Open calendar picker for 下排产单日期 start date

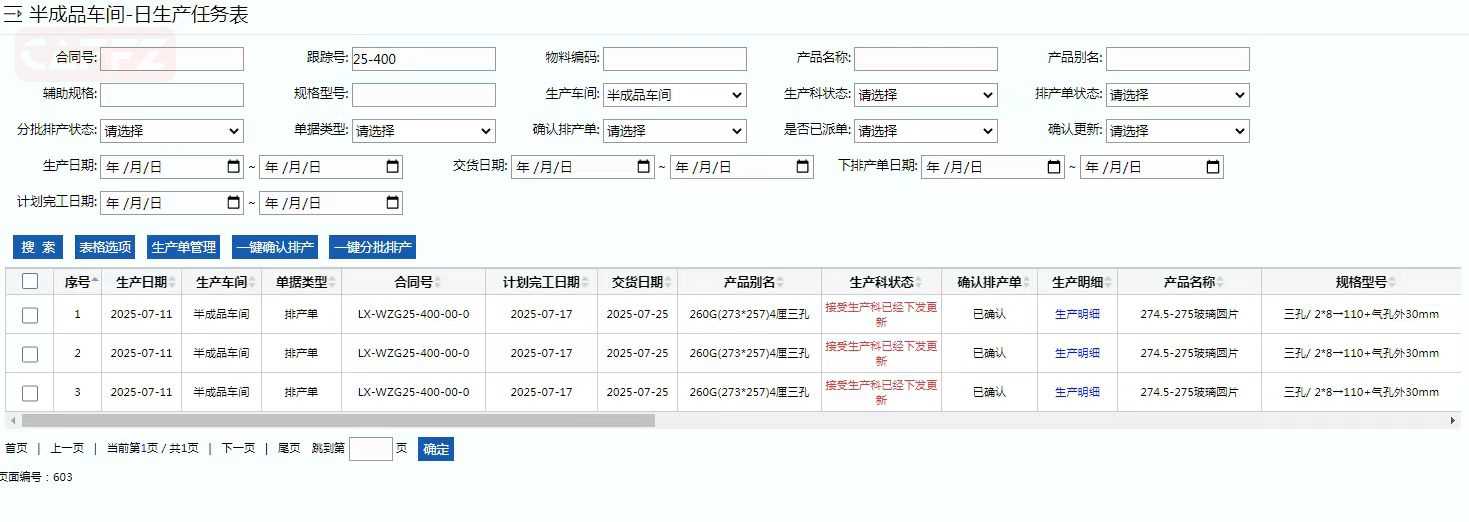pyautogui.click(x=1054, y=167)
